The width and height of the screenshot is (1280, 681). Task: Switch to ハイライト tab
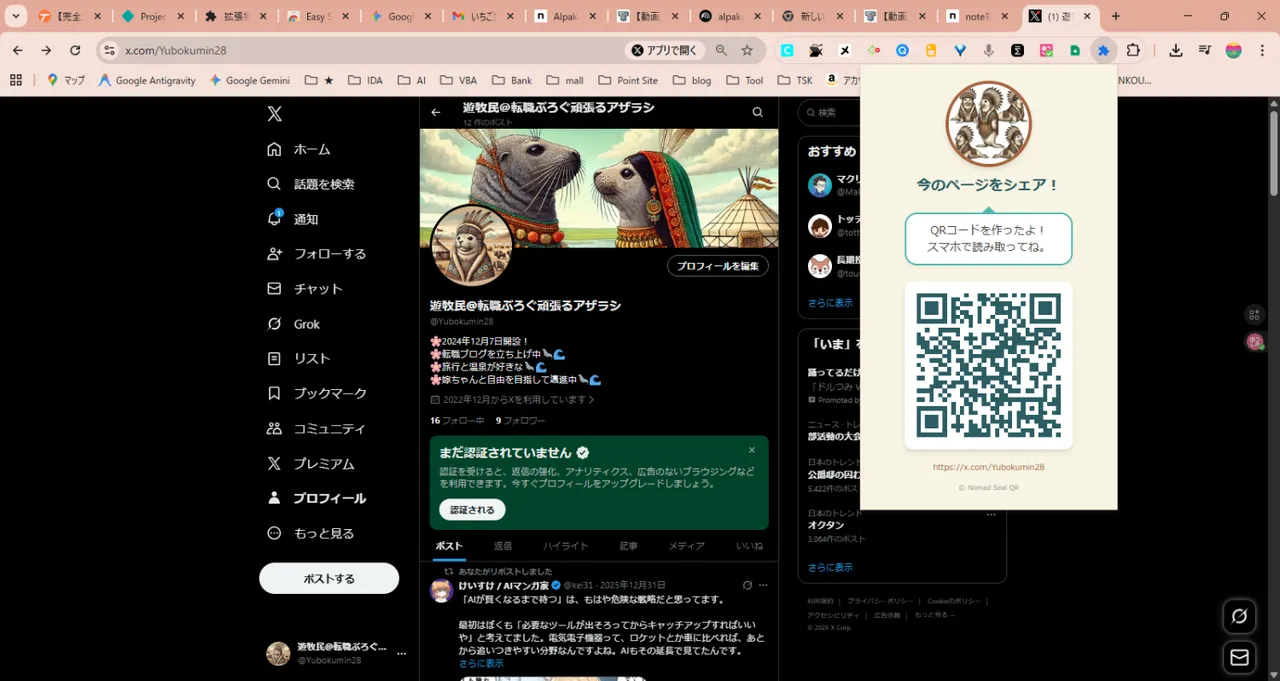point(565,546)
